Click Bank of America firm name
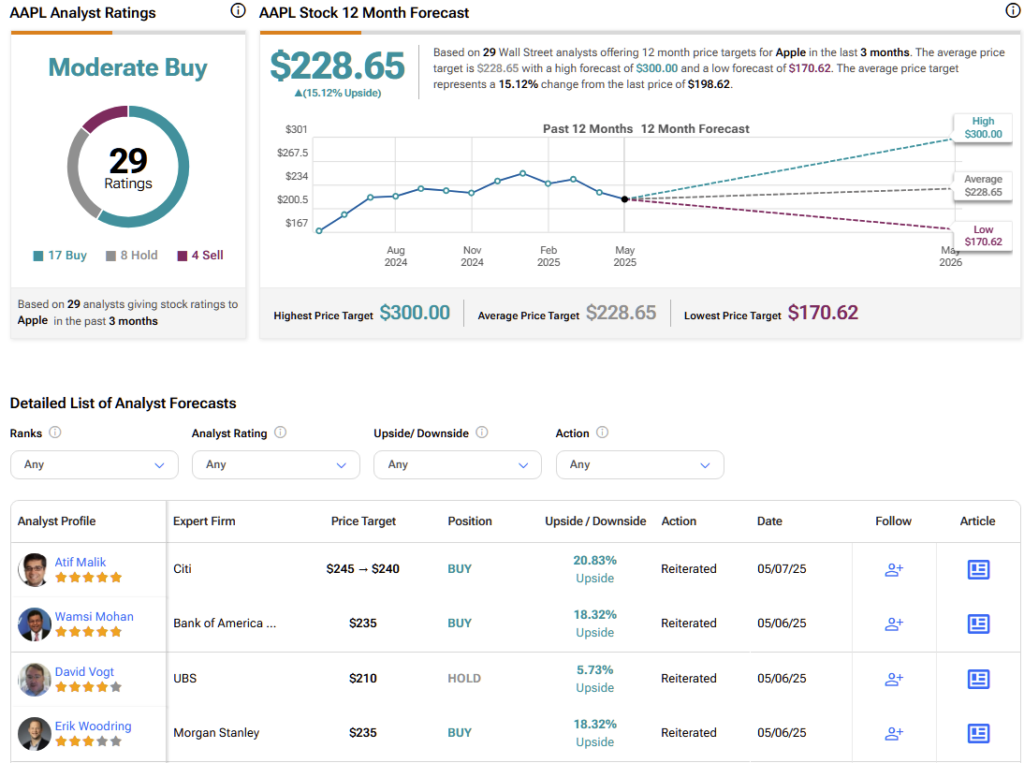This screenshot has width=1024, height=763. [225, 623]
